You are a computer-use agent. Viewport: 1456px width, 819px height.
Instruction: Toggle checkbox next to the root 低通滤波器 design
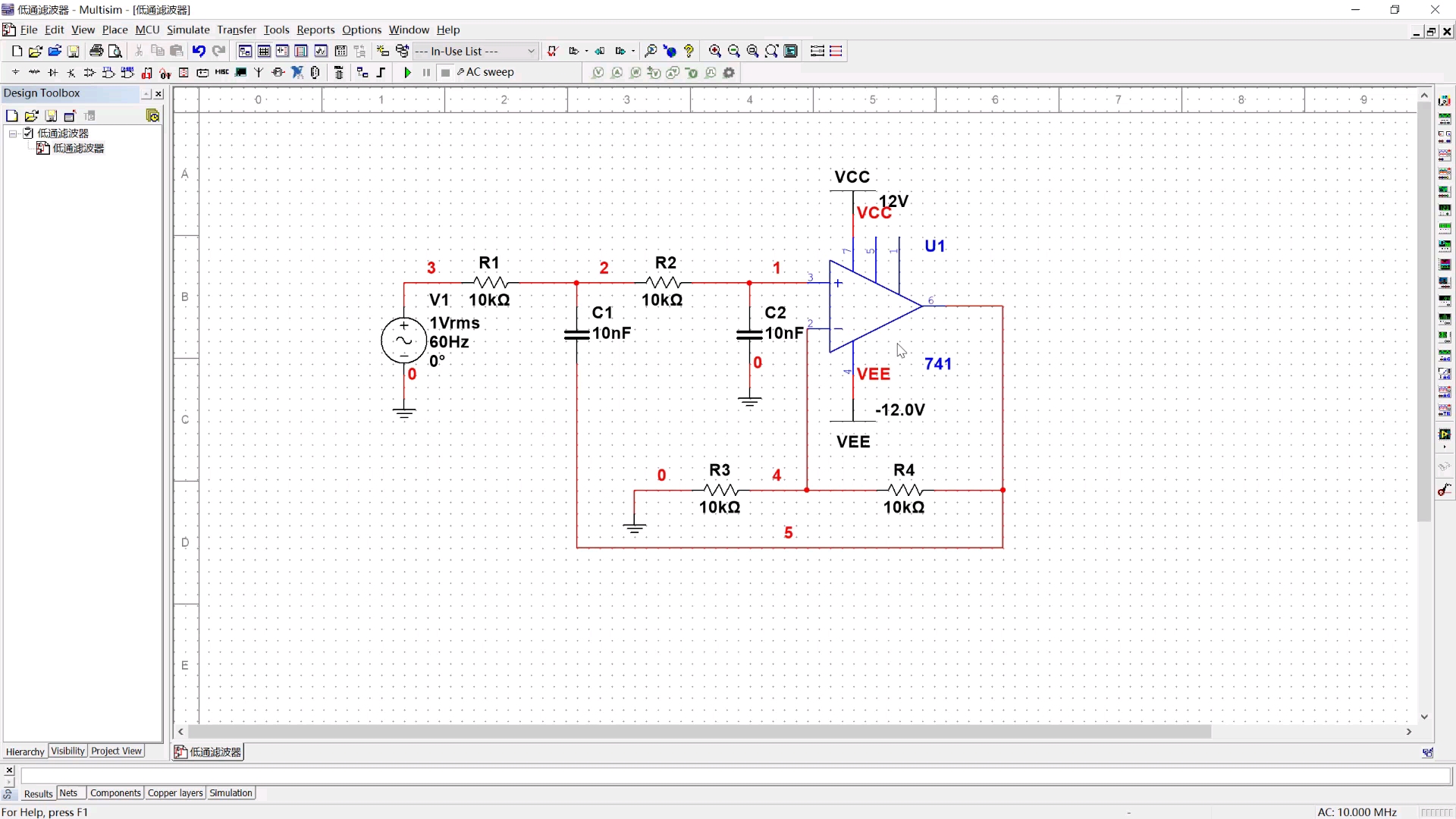click(28, 133)
